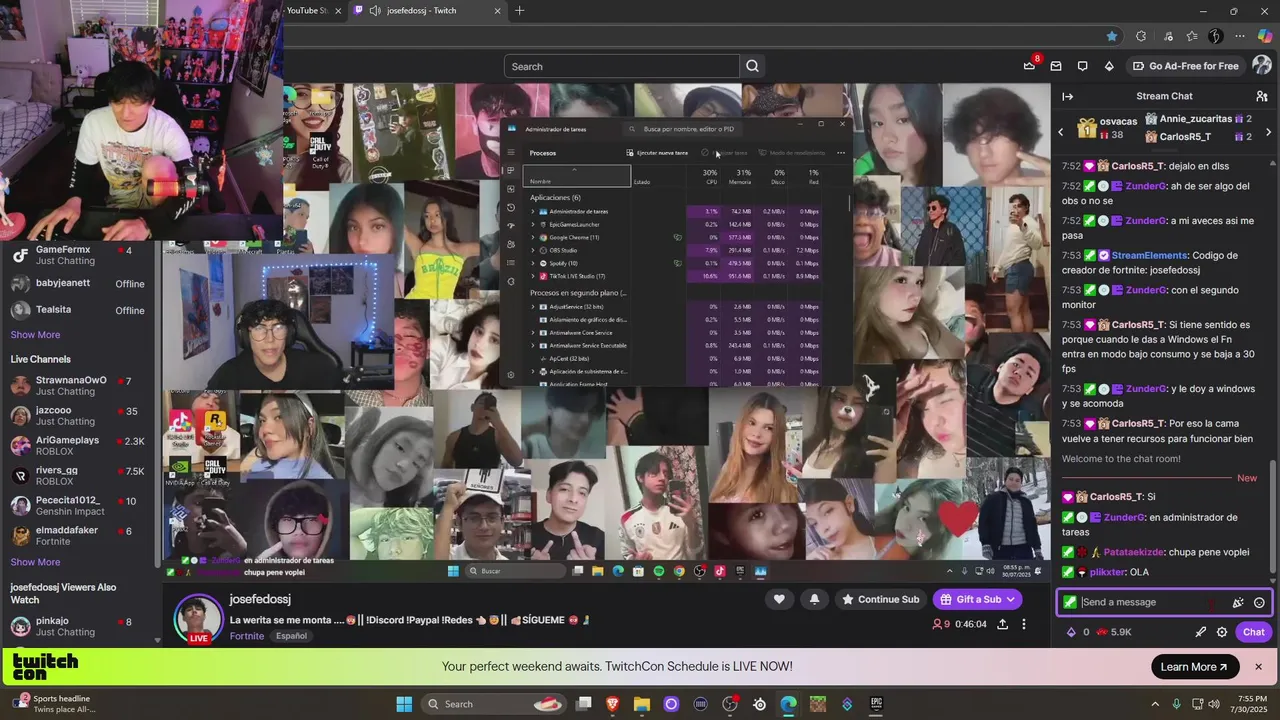
Task: Open the Minecraft icon in the taskbar
Action: click(818, 704)
